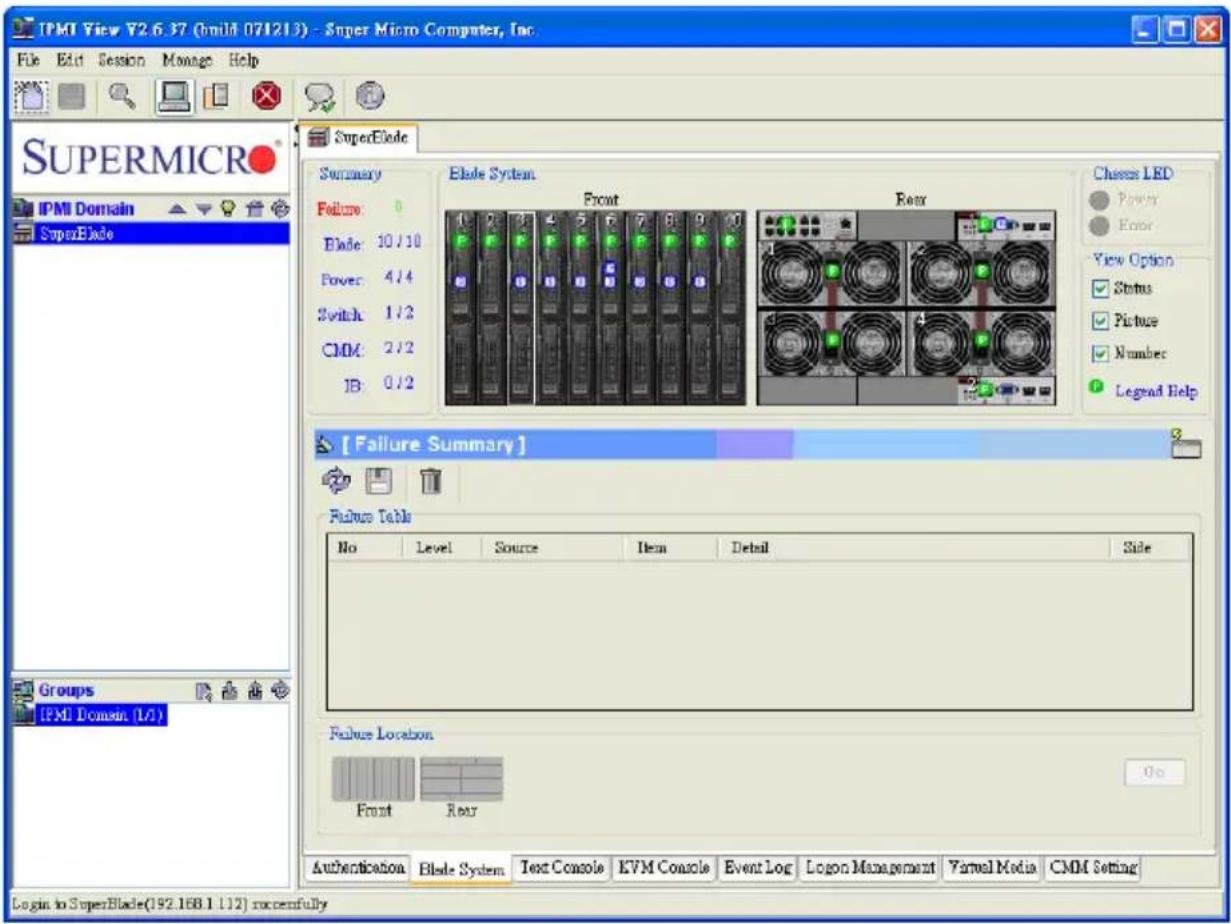Click power supply 4 in Rear view
Viewport: 1231px width, 924px height.
point(984,340)
